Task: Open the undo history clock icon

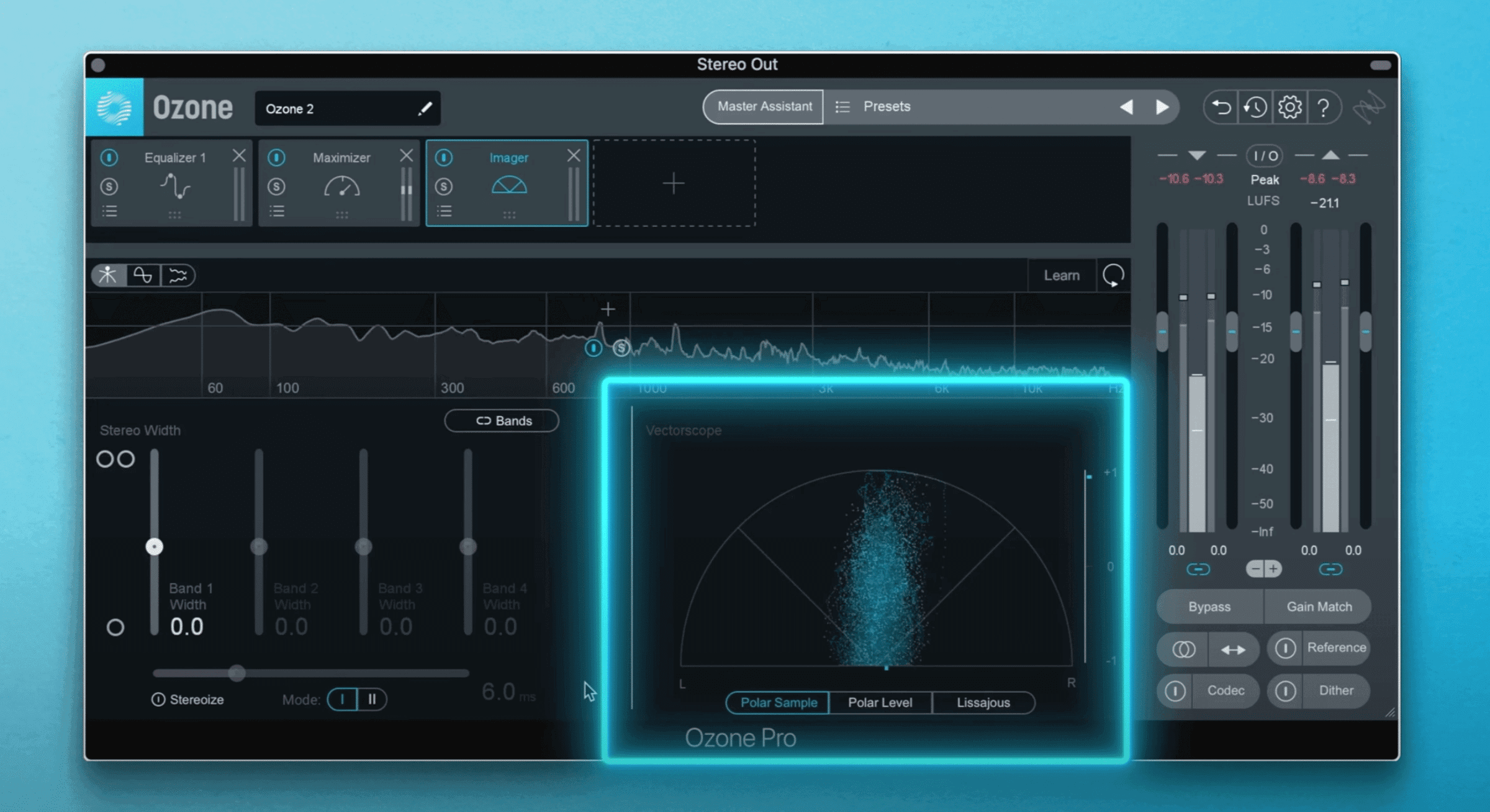Action: (x=1255, y=107)
